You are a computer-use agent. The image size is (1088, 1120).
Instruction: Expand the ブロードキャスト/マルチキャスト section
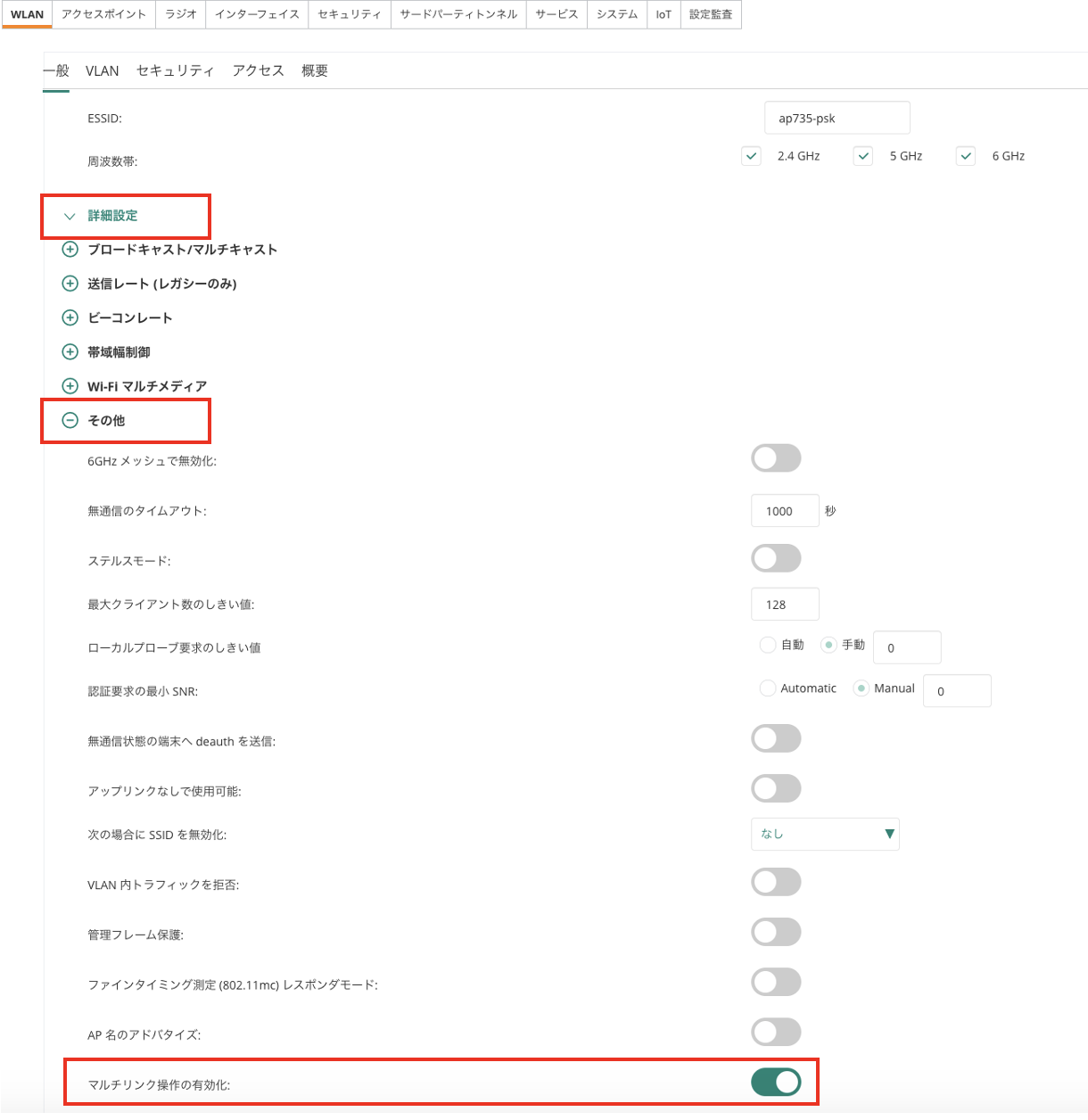(70, 250)
